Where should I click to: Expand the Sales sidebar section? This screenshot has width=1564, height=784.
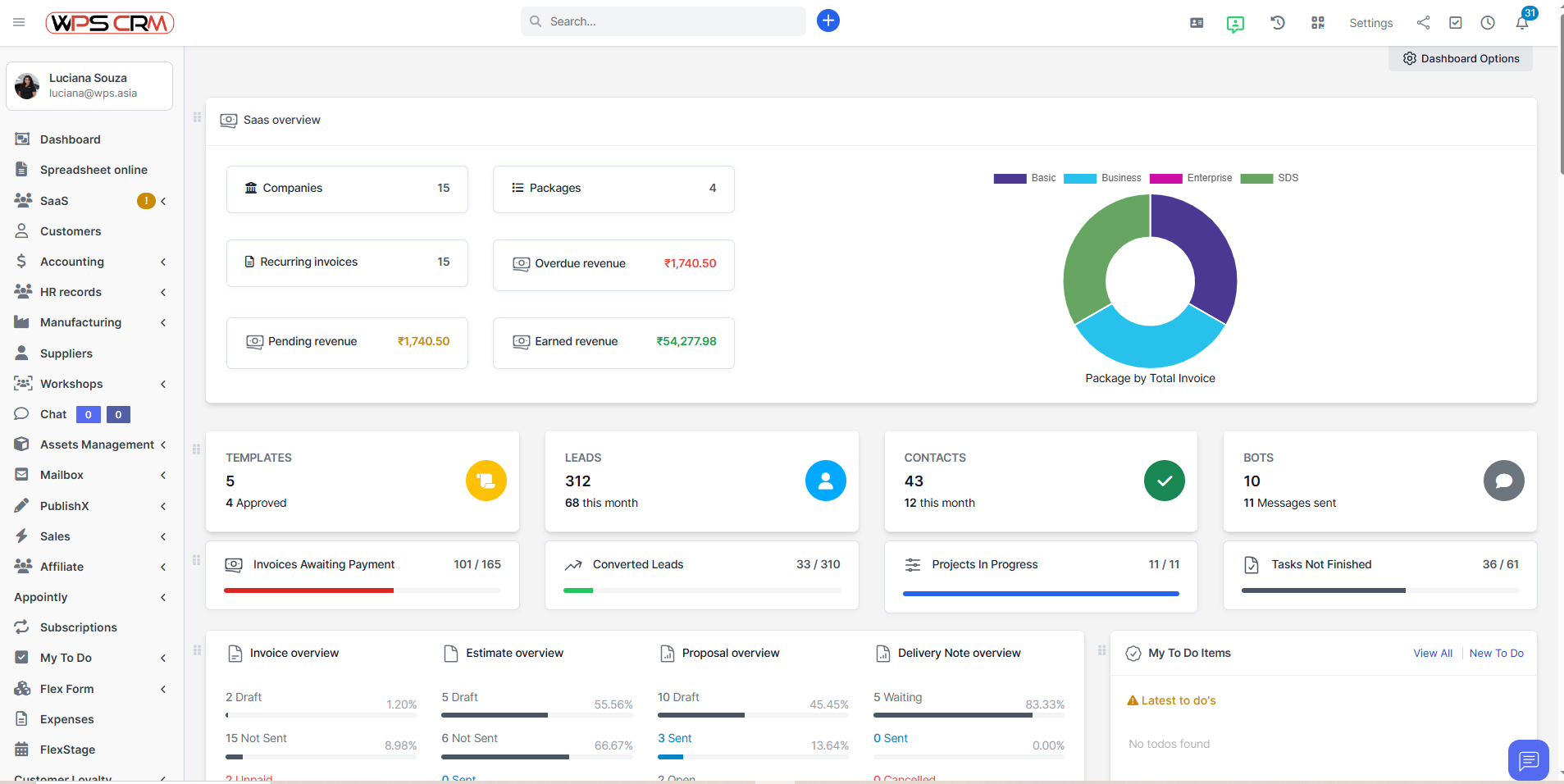point(55,536)
